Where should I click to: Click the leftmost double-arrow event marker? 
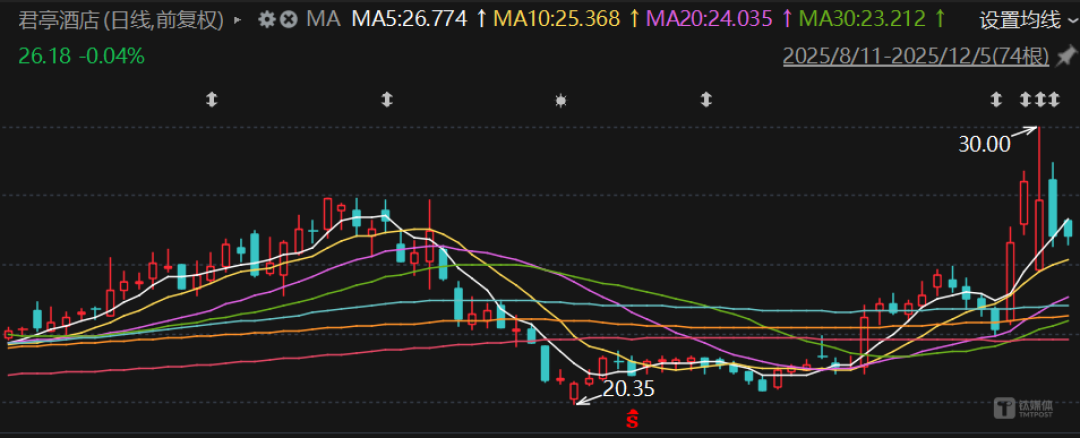[x=211, y=101]
